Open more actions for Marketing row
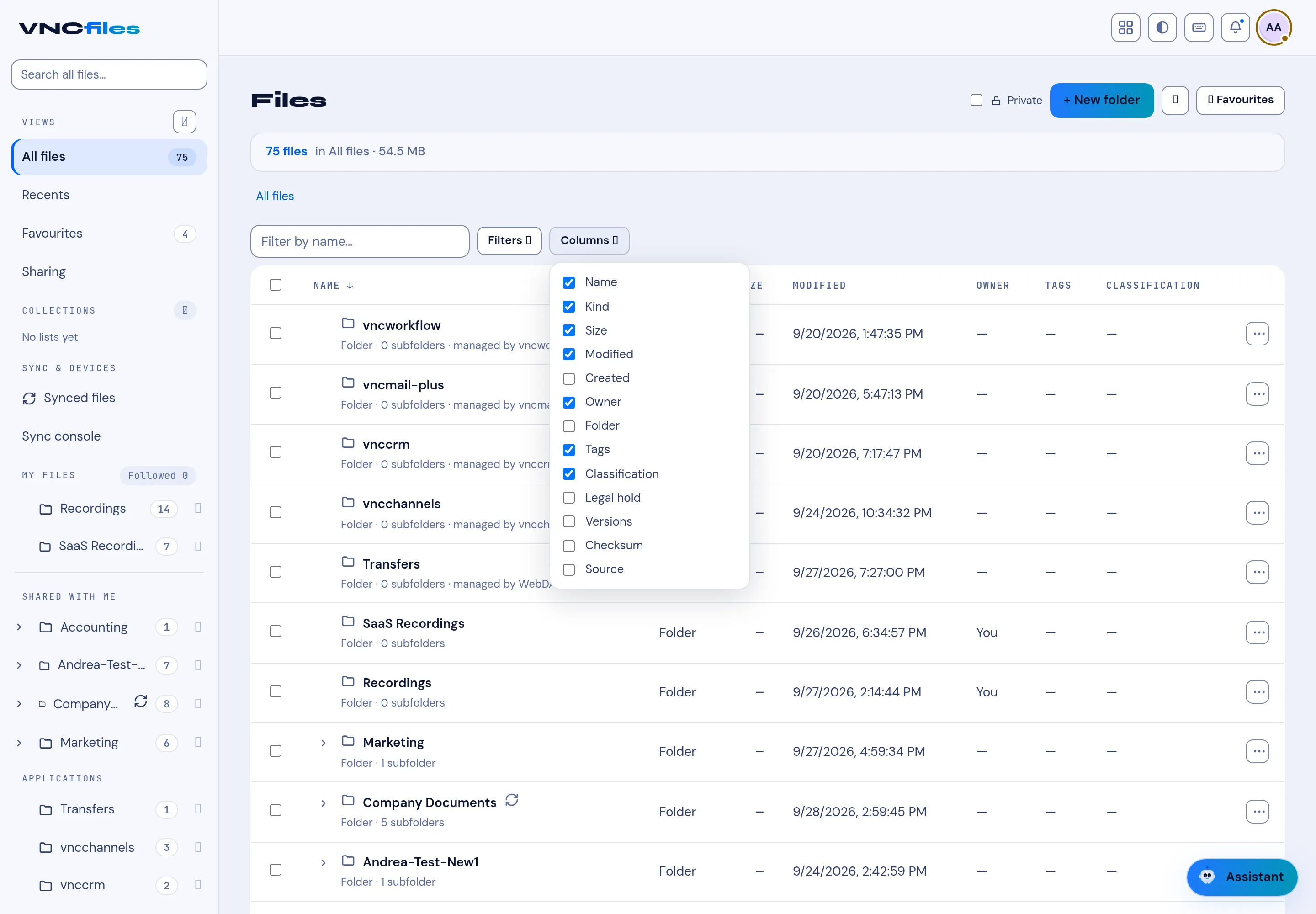This screenshot has height=914, width=1316. [x=1257, y=751]
